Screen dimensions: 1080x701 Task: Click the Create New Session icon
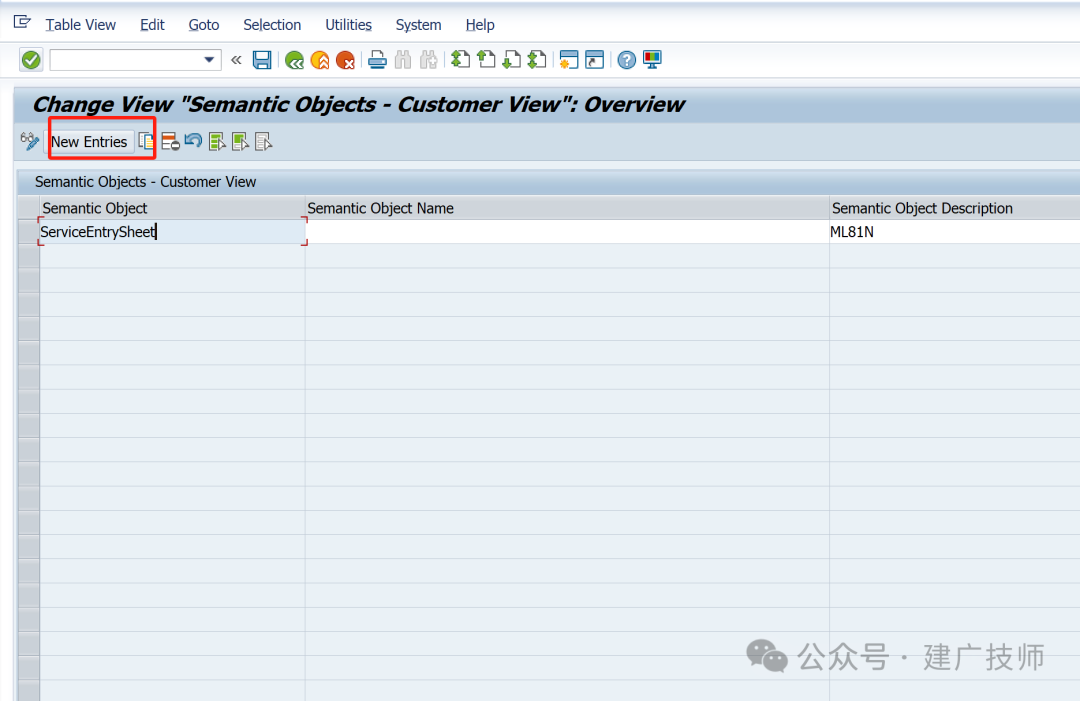(569, 60)
